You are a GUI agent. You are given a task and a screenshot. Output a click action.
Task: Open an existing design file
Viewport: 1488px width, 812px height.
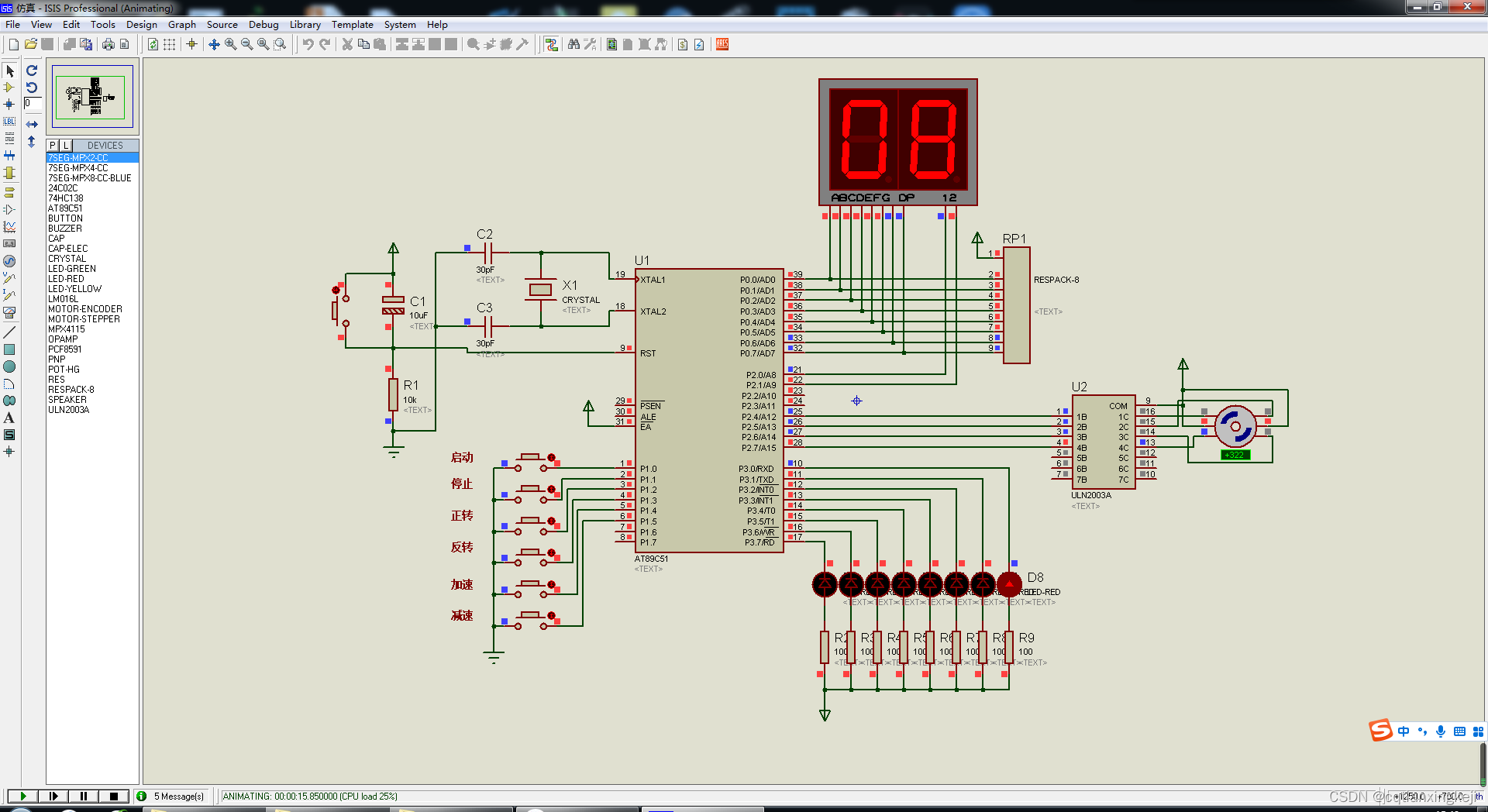30,44
